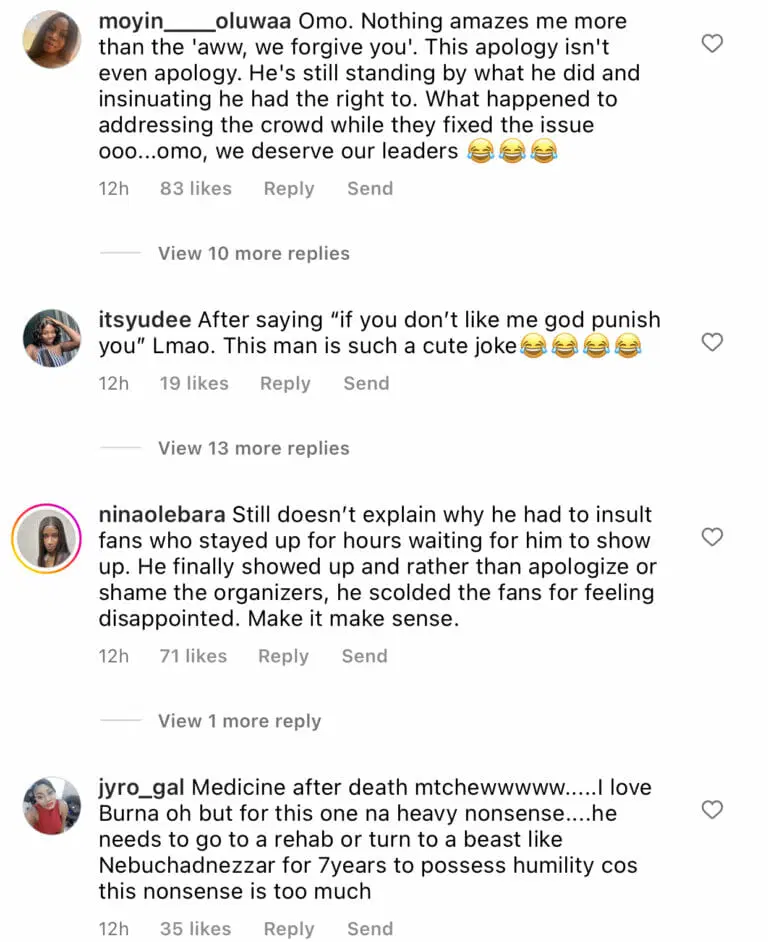Expand View 10 more replies
This screenshot has width=768, height=942.
click(253, 254)
